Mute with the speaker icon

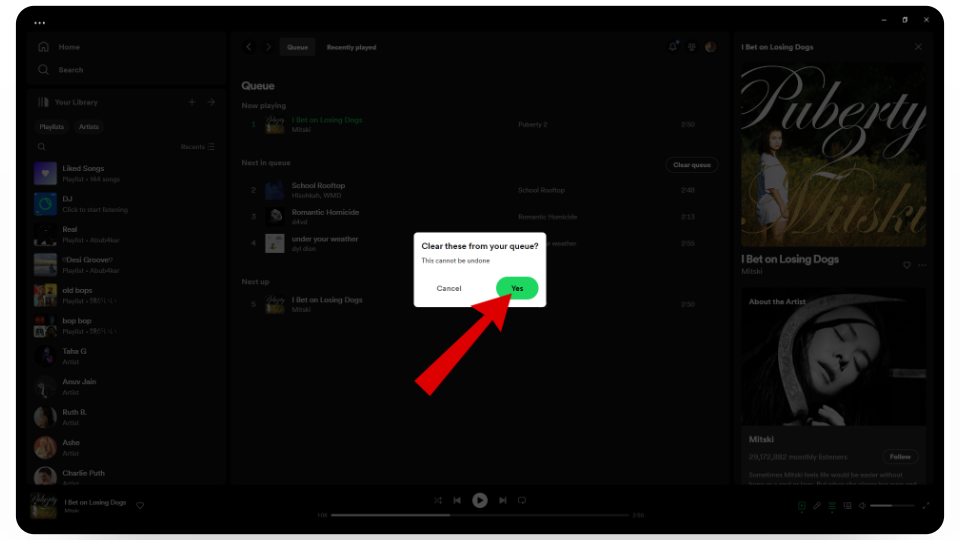pyautogui.click(x=862, y=506)
